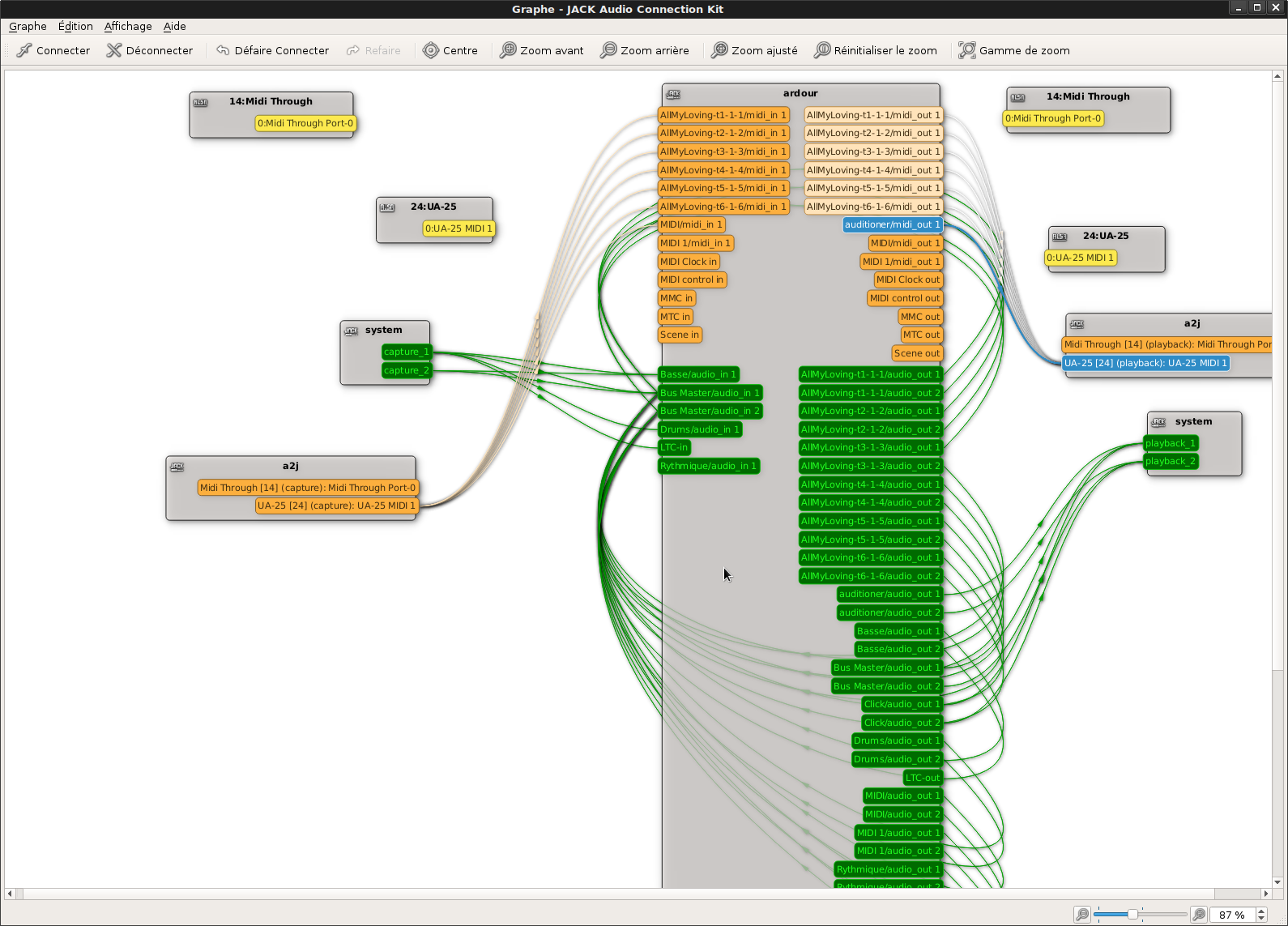This screenshot has width=1288, height=926.
Task: Select the 0:UA-25 MIDI 1 port on left 24:UA-25 node
Action: 458,228
